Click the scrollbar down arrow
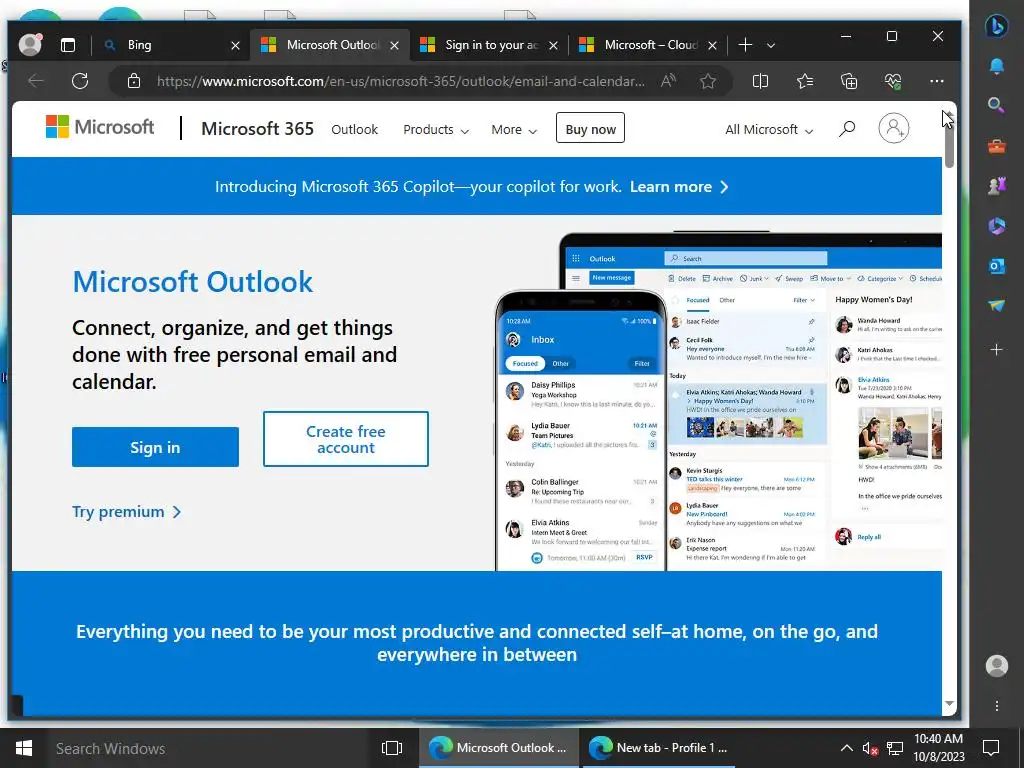This screenshot has width=1024, height=768. pos(950,703)
